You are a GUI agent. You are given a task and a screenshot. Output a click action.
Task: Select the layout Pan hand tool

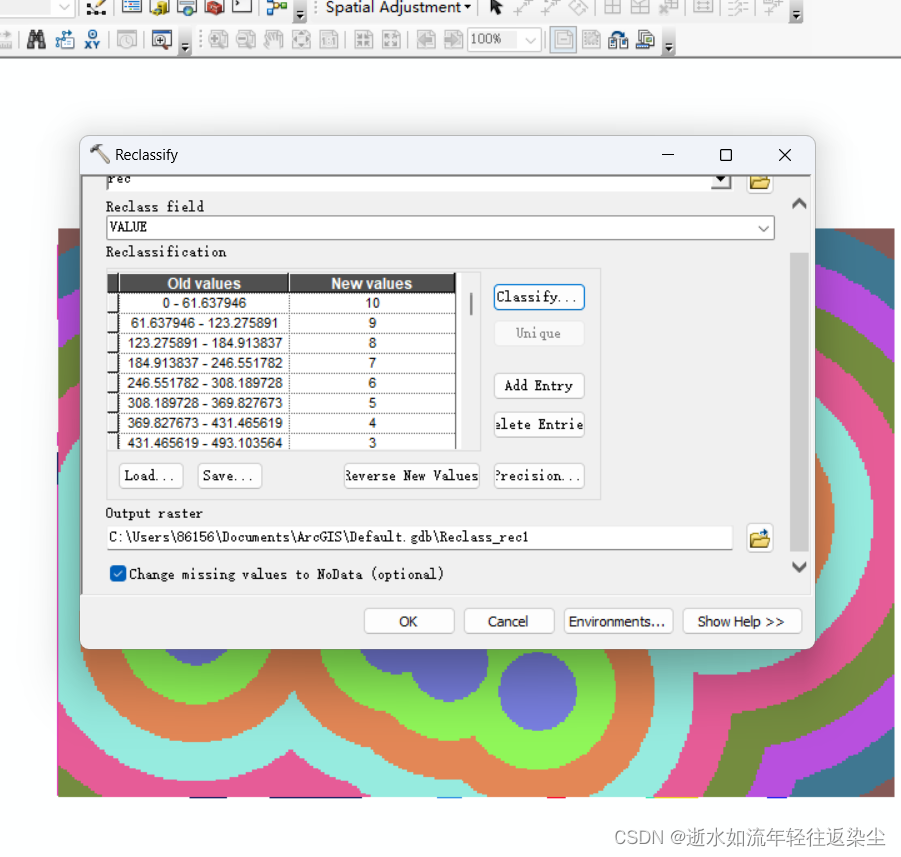(274, 40)
